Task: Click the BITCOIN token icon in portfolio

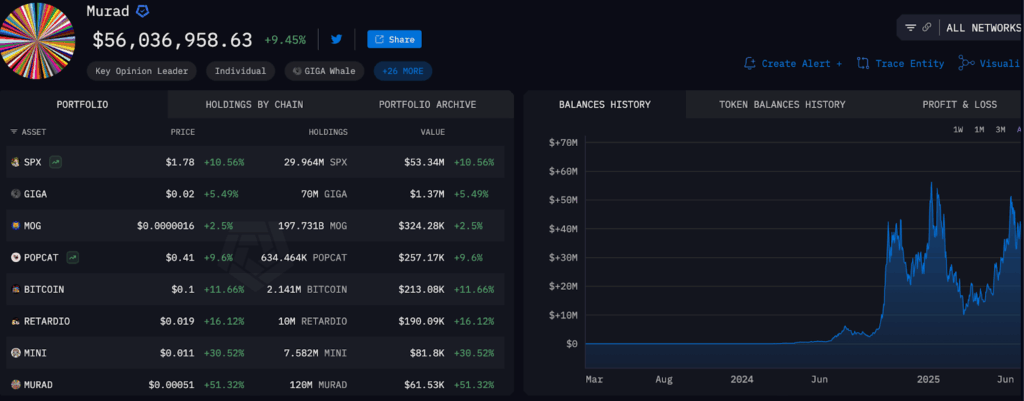Action: 14,289
